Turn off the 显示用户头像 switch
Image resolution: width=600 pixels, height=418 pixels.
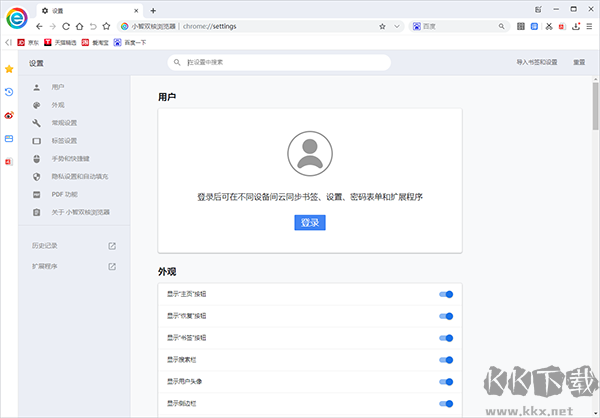pyautogui.click(x=446, y=382)
